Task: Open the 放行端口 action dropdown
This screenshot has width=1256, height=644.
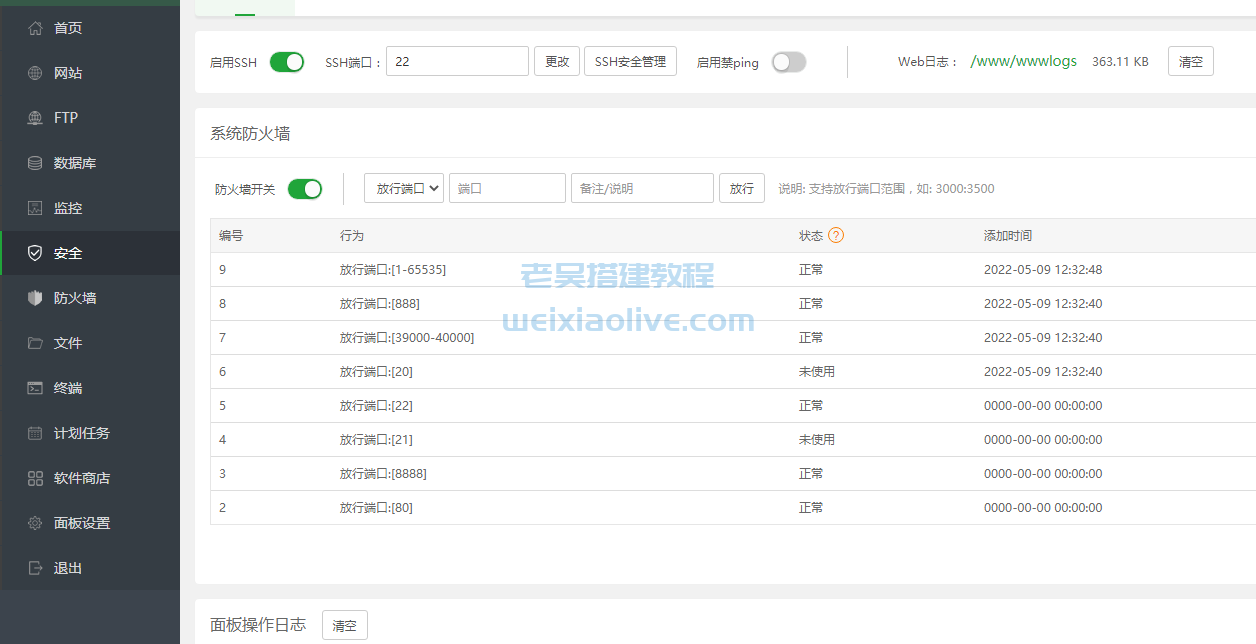Action: (403, 188)
